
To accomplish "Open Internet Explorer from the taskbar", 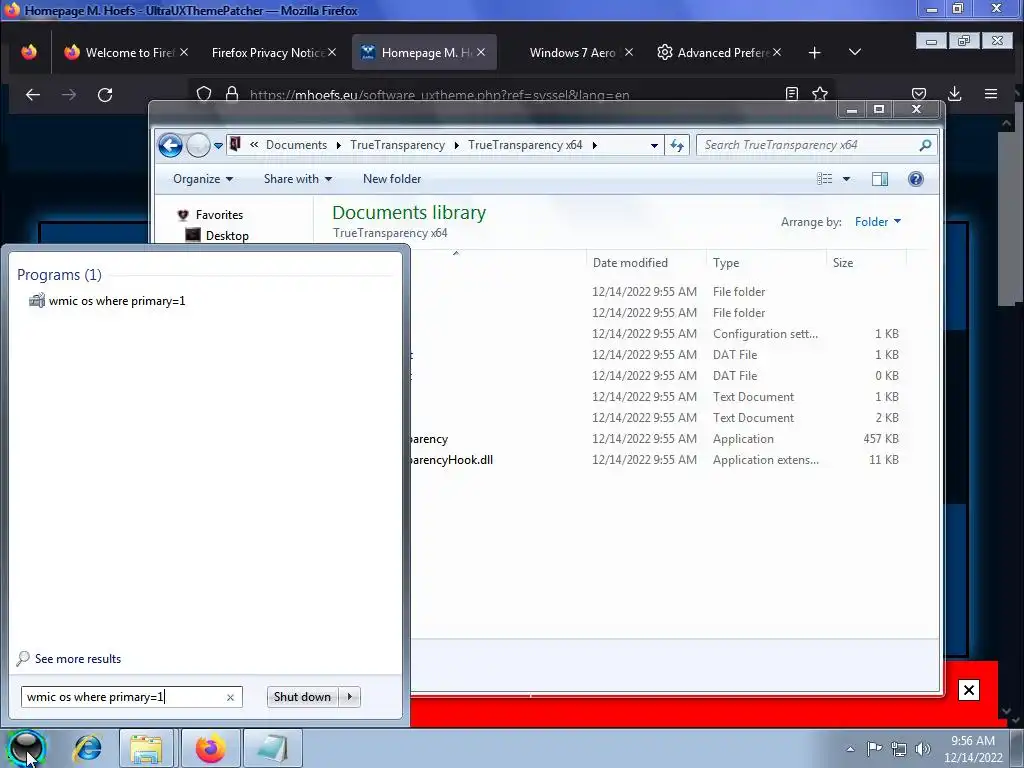I will point(87,748).
